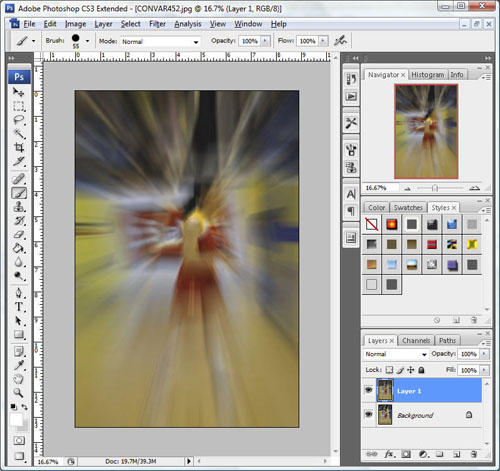Toggle lock position

tap(411, 370)
